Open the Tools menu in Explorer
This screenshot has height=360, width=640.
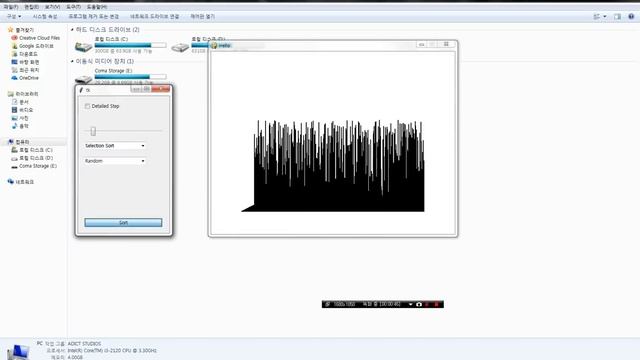click(x=73, y=7)
